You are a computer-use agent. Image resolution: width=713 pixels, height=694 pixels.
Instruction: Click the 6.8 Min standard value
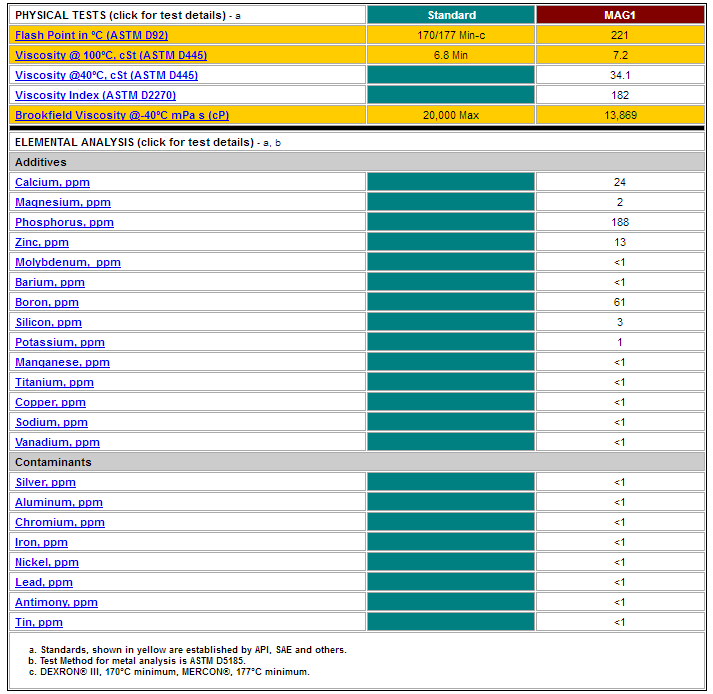tap(451, 55)
